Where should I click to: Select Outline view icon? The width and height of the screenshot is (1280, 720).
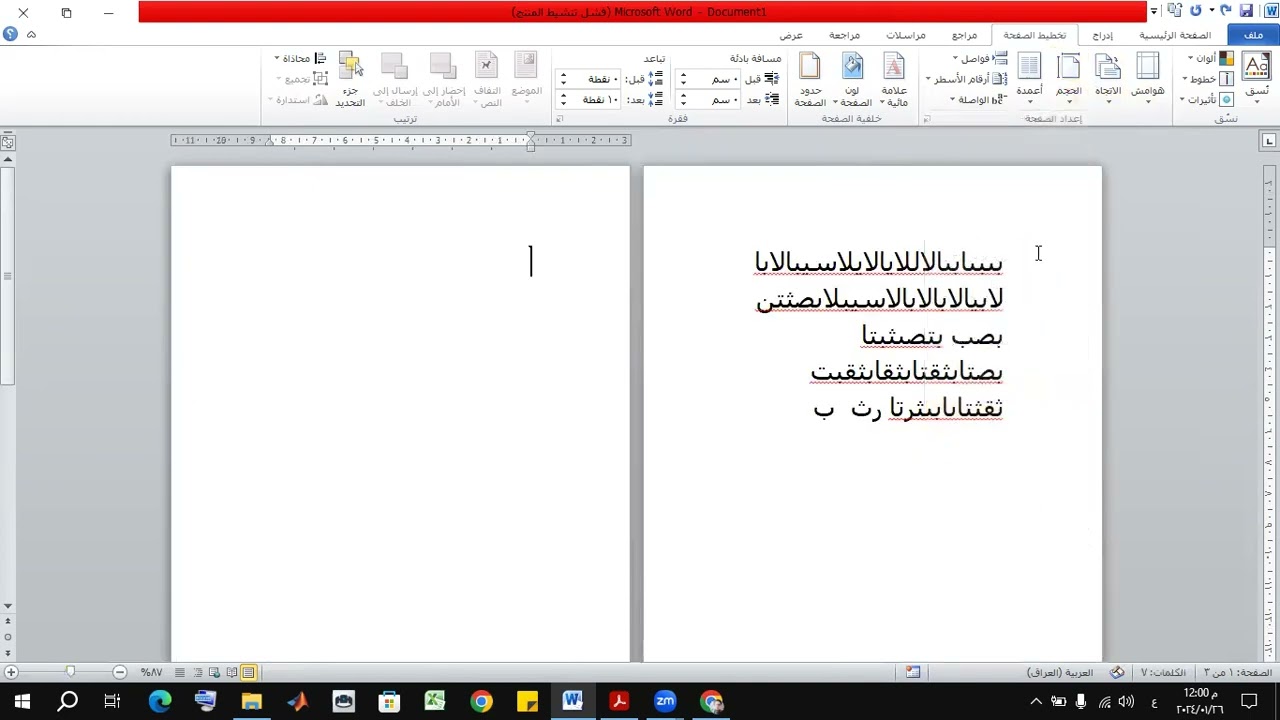click(x=198, y=673)
